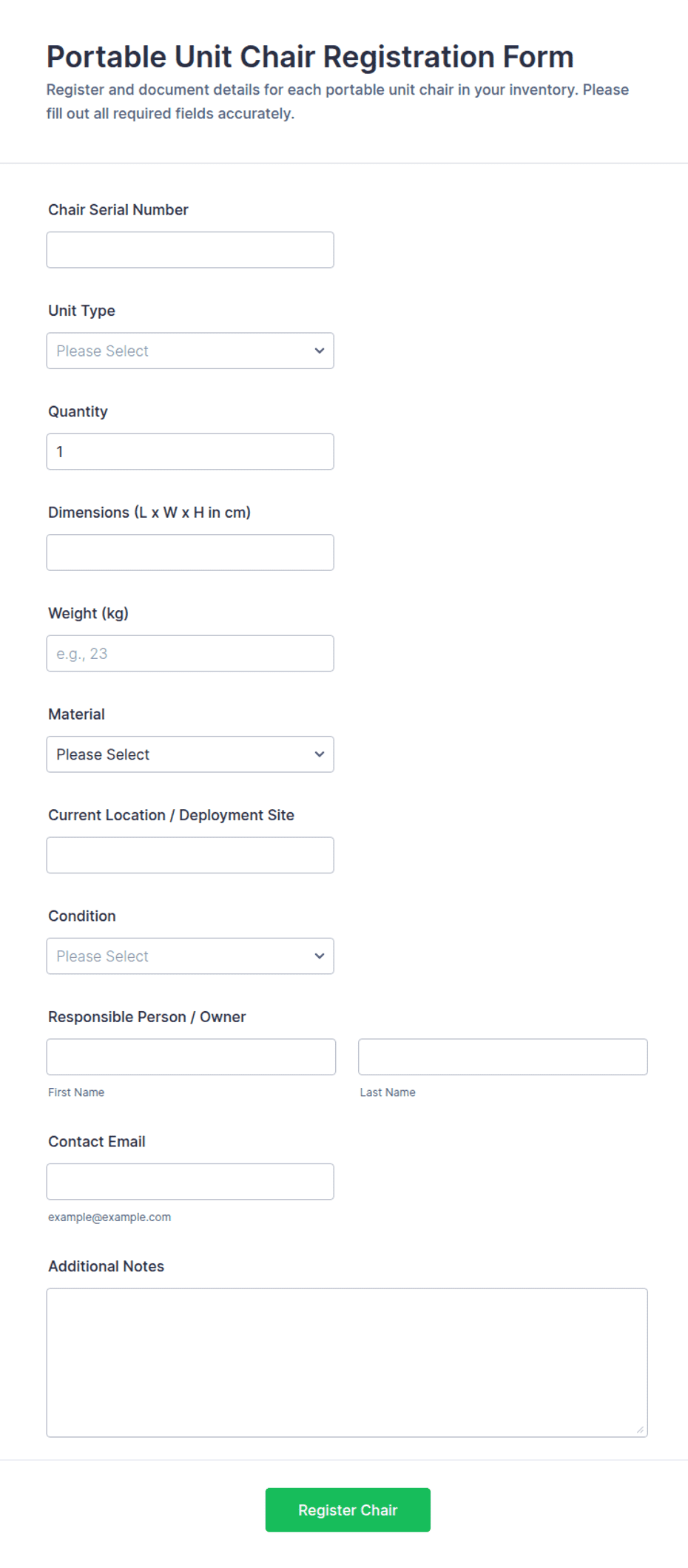Expand the Material dropdown

click(190, 754)
